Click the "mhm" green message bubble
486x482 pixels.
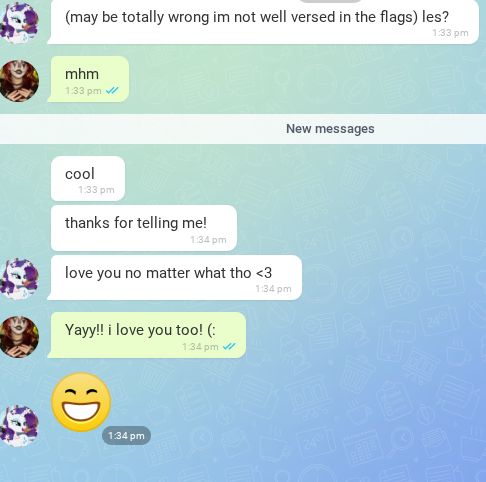tap(88, 79)
